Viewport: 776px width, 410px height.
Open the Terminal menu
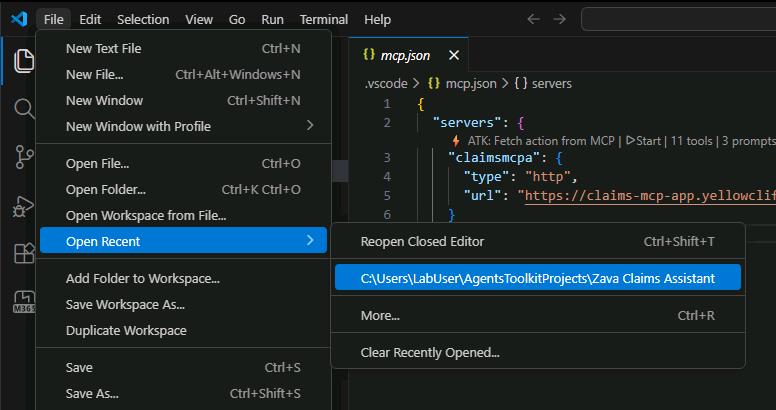[324, 19]
